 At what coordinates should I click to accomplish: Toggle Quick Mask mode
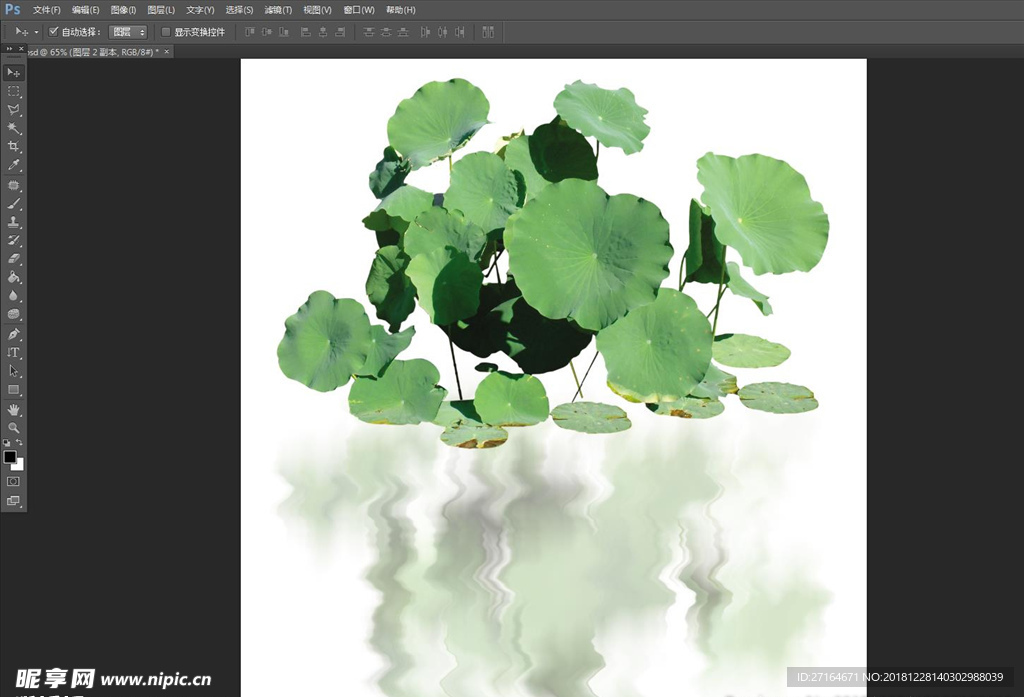coord(14,481)
